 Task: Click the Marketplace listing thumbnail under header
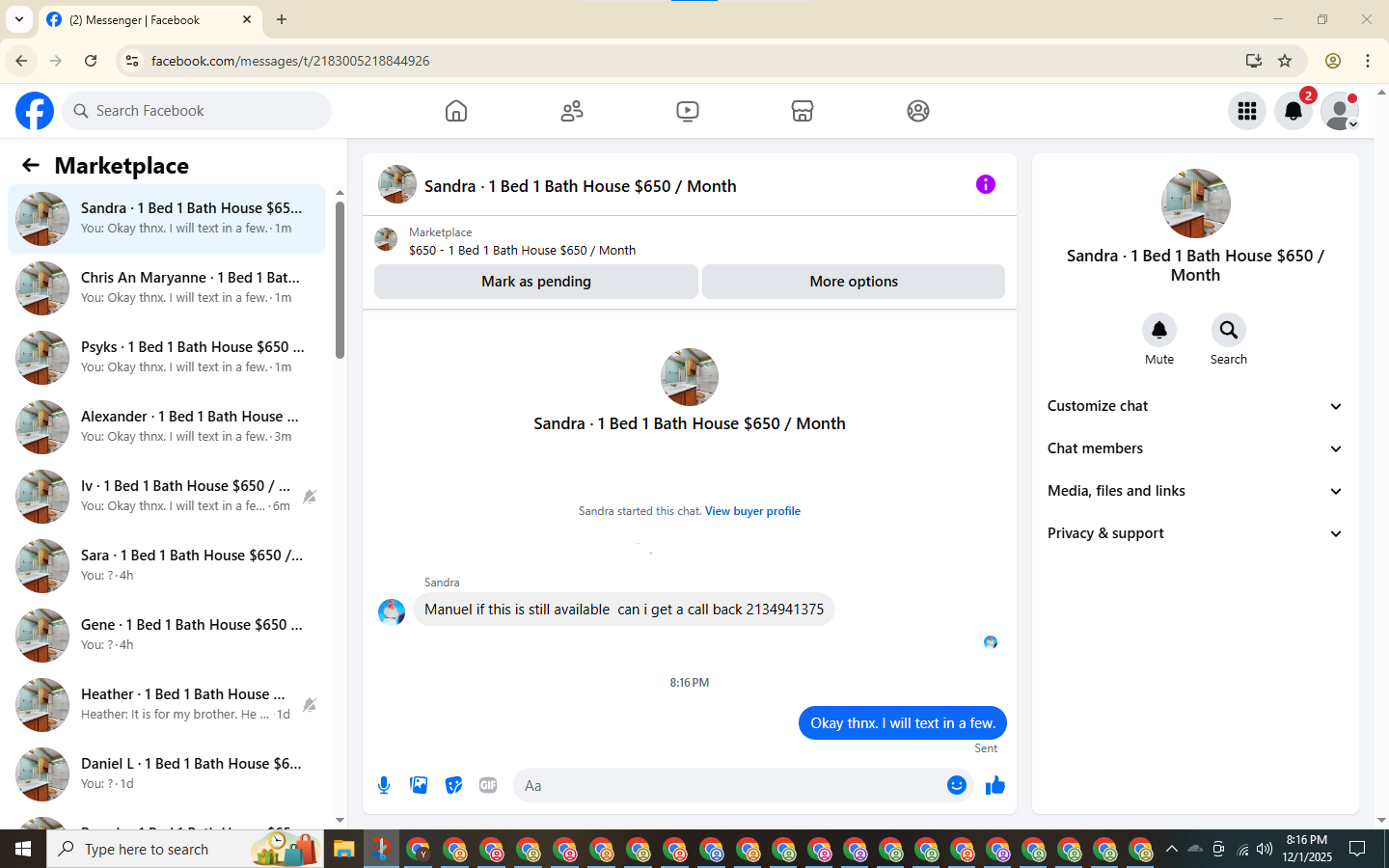tap(386, 239)
